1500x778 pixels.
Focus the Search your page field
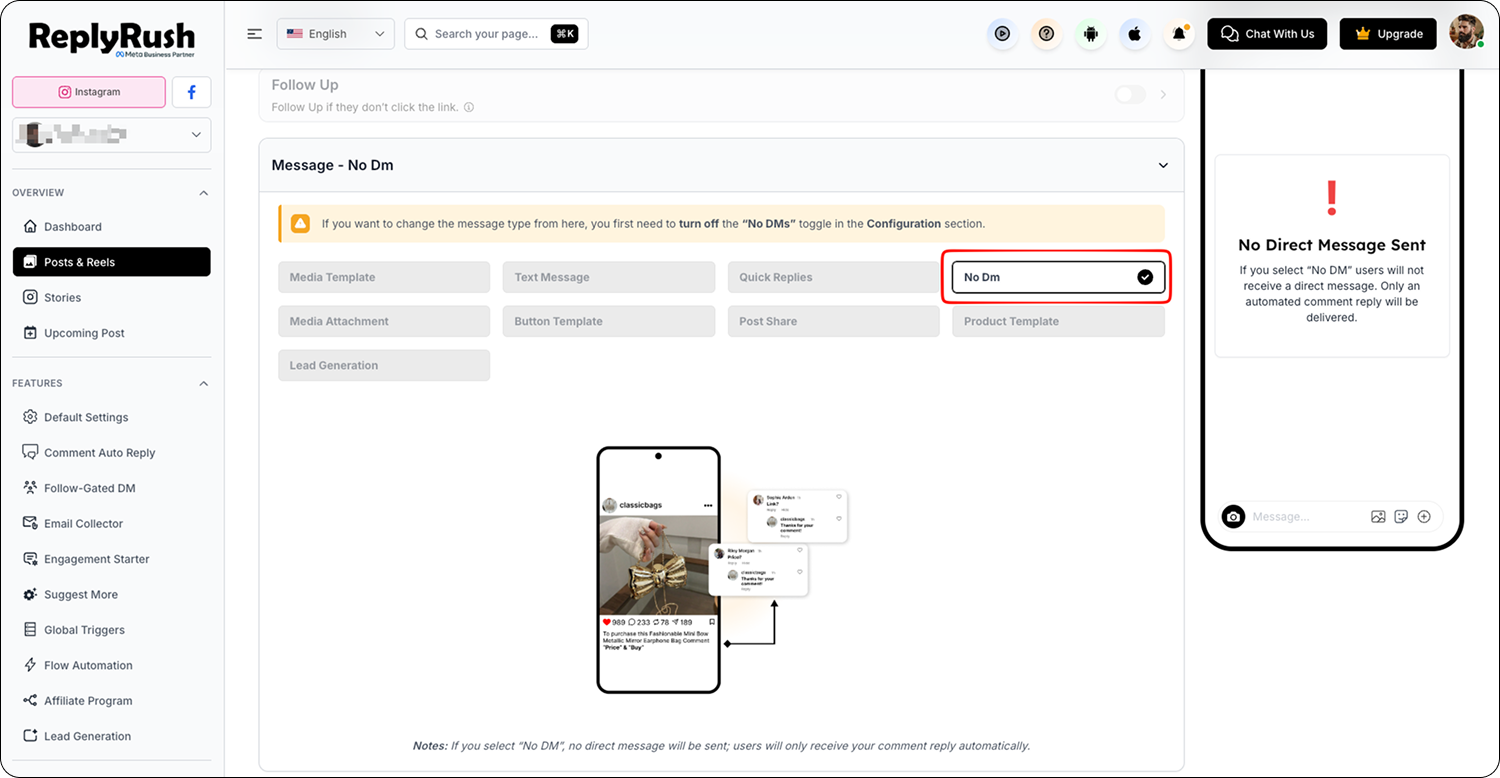click(x=496, y=34)
